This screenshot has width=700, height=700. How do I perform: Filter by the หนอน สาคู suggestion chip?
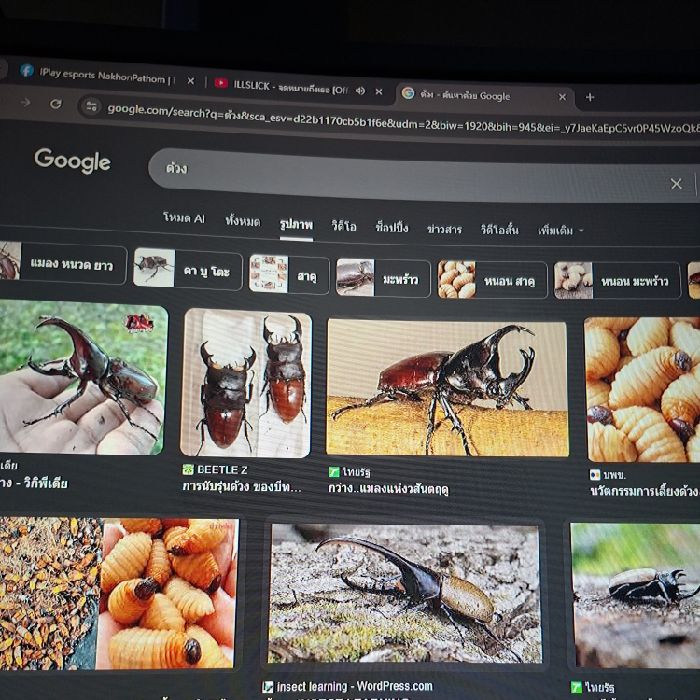[x=493, y=280]
